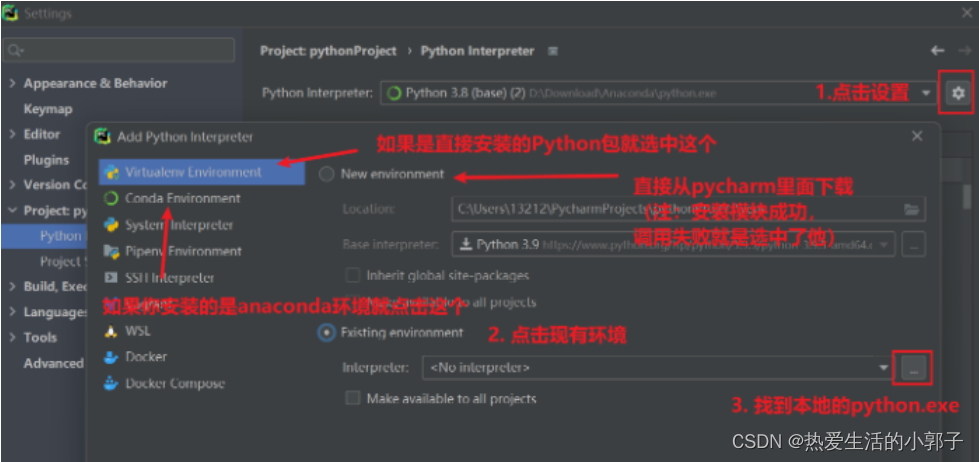
Task: Select System Interpreter in the list
Action: (x=179, y=225)
